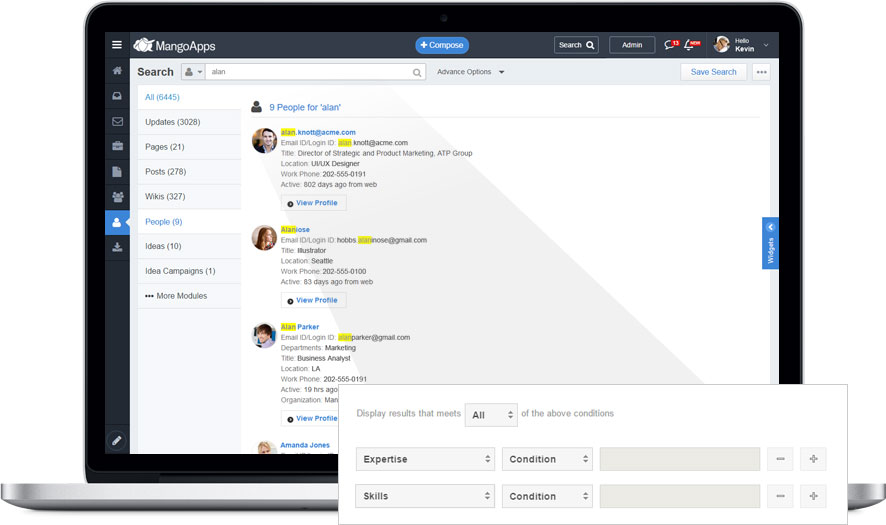Add condition after Expertise row with plus

(x=814, y=459)
